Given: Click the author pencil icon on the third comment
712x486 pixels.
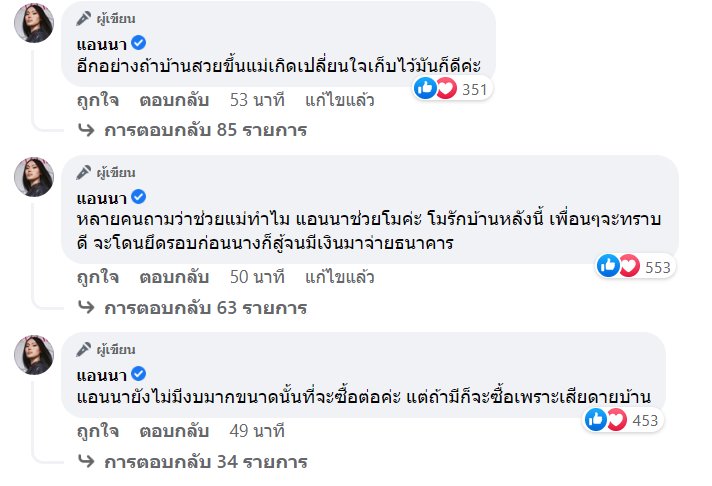Looking at the screenshot, I should pos(84,350).
